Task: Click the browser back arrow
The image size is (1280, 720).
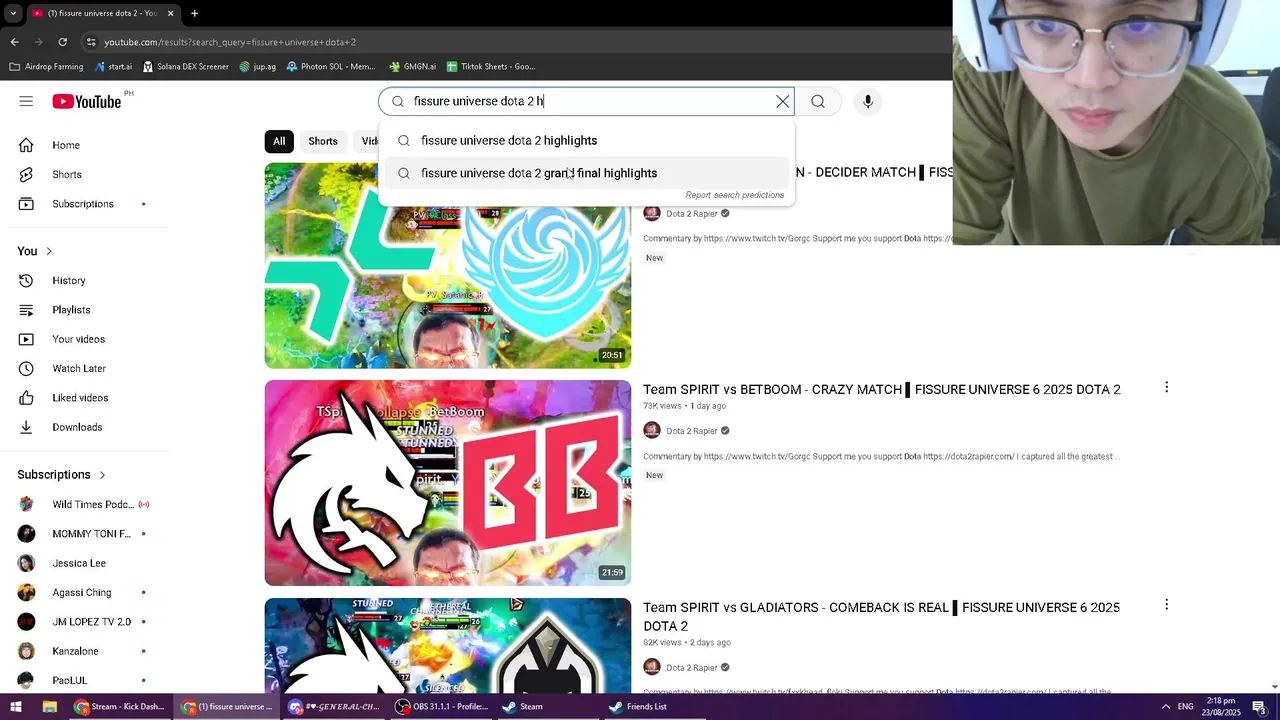Action: tap(14, 42)
